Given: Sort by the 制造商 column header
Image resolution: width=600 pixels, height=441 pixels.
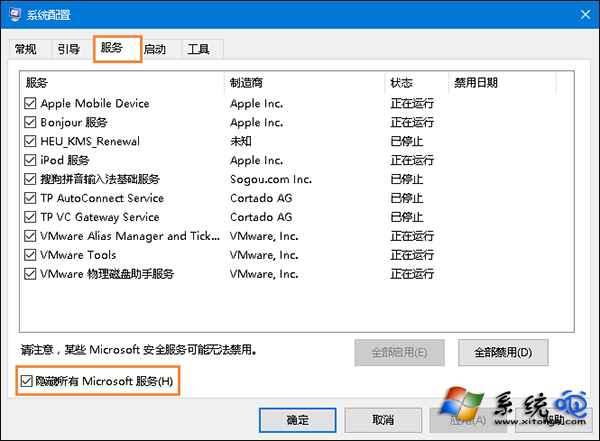Looking at the screenshot, I should pyautogui.click(x=305, y=82).
